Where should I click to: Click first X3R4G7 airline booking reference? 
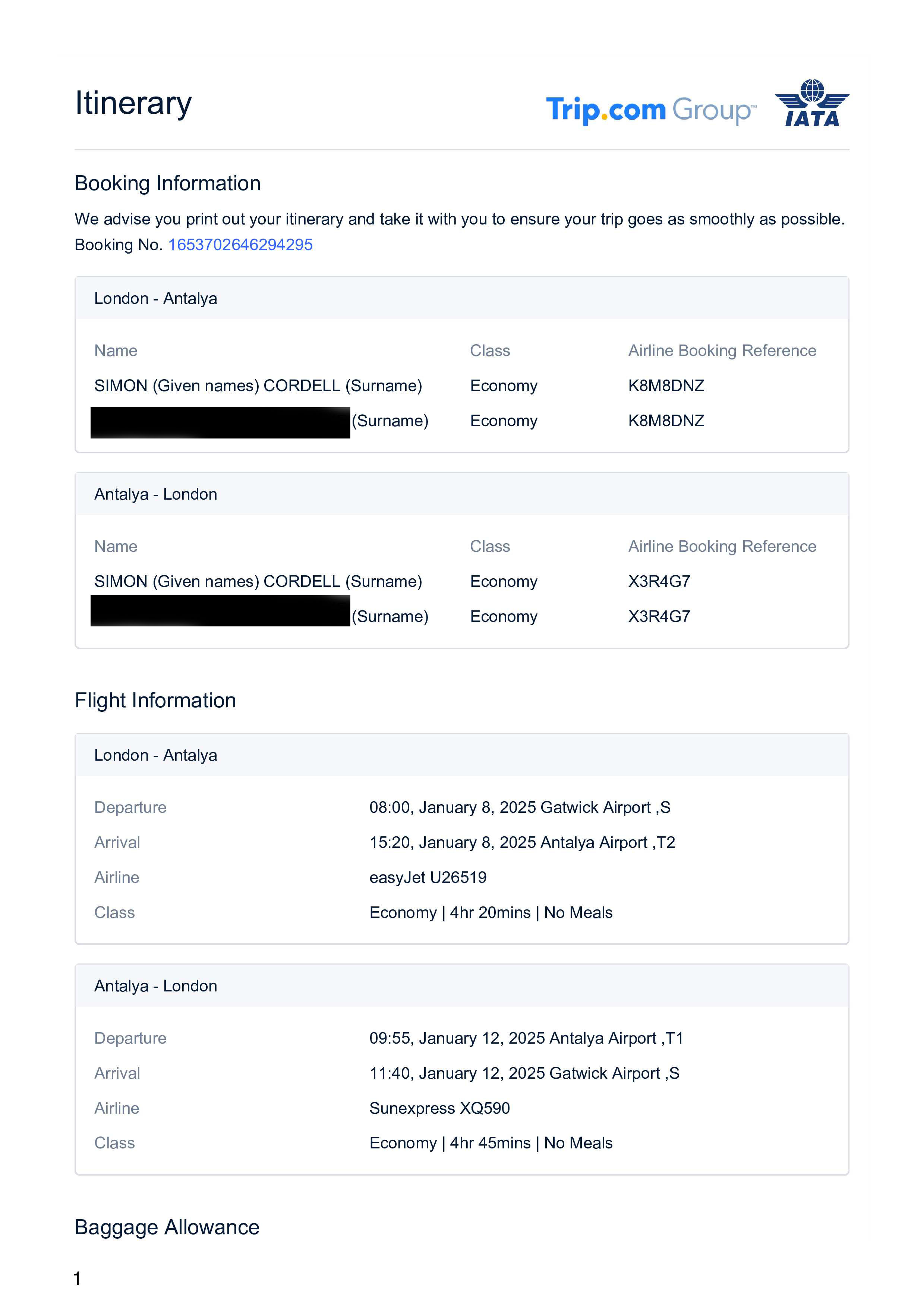point(659,581)
